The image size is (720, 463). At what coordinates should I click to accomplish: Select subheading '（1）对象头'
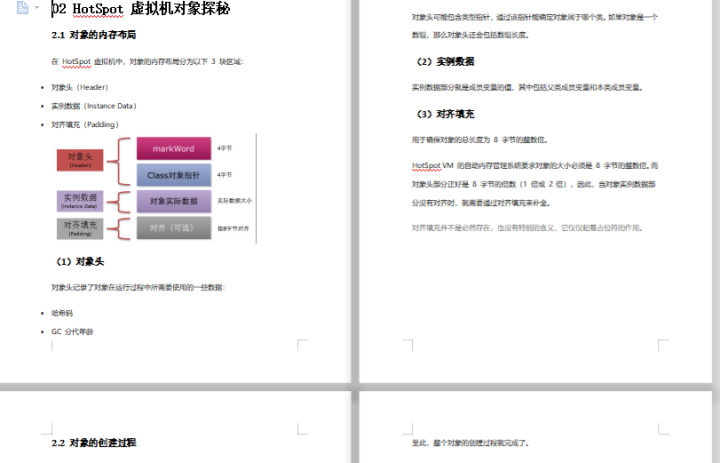coord(80,262)
